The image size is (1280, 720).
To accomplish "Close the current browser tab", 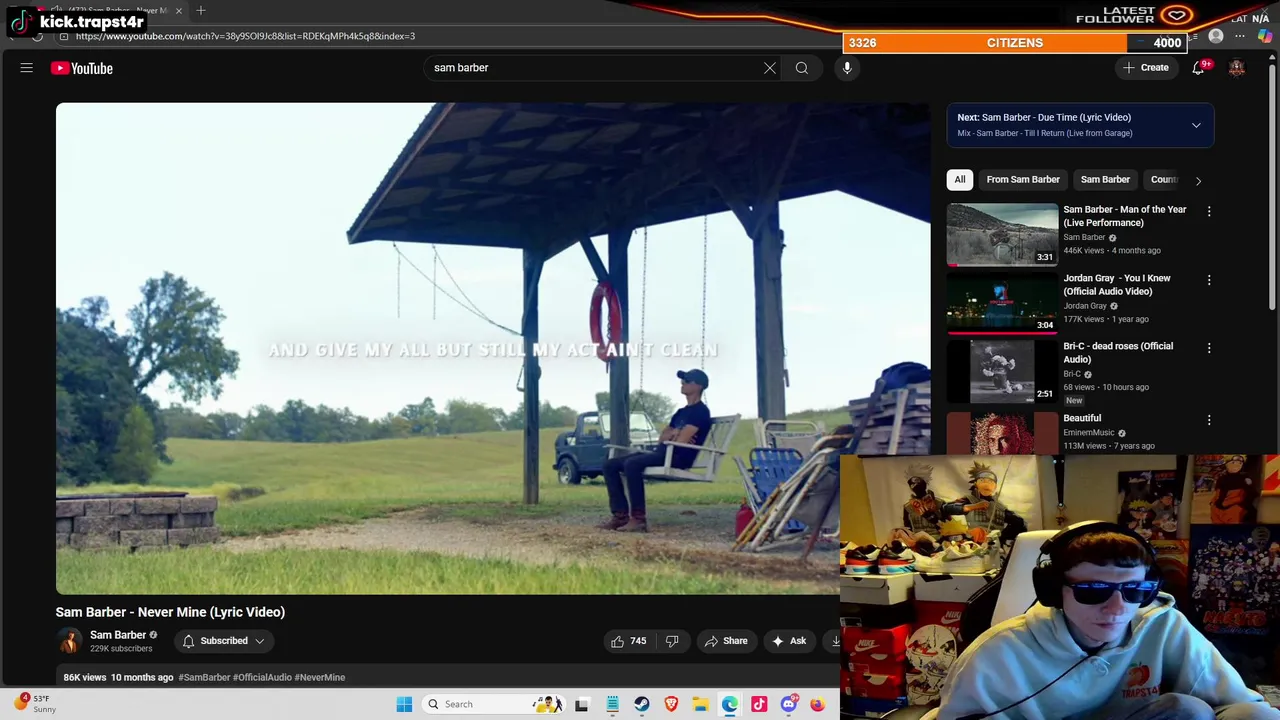I will point(178,11).
